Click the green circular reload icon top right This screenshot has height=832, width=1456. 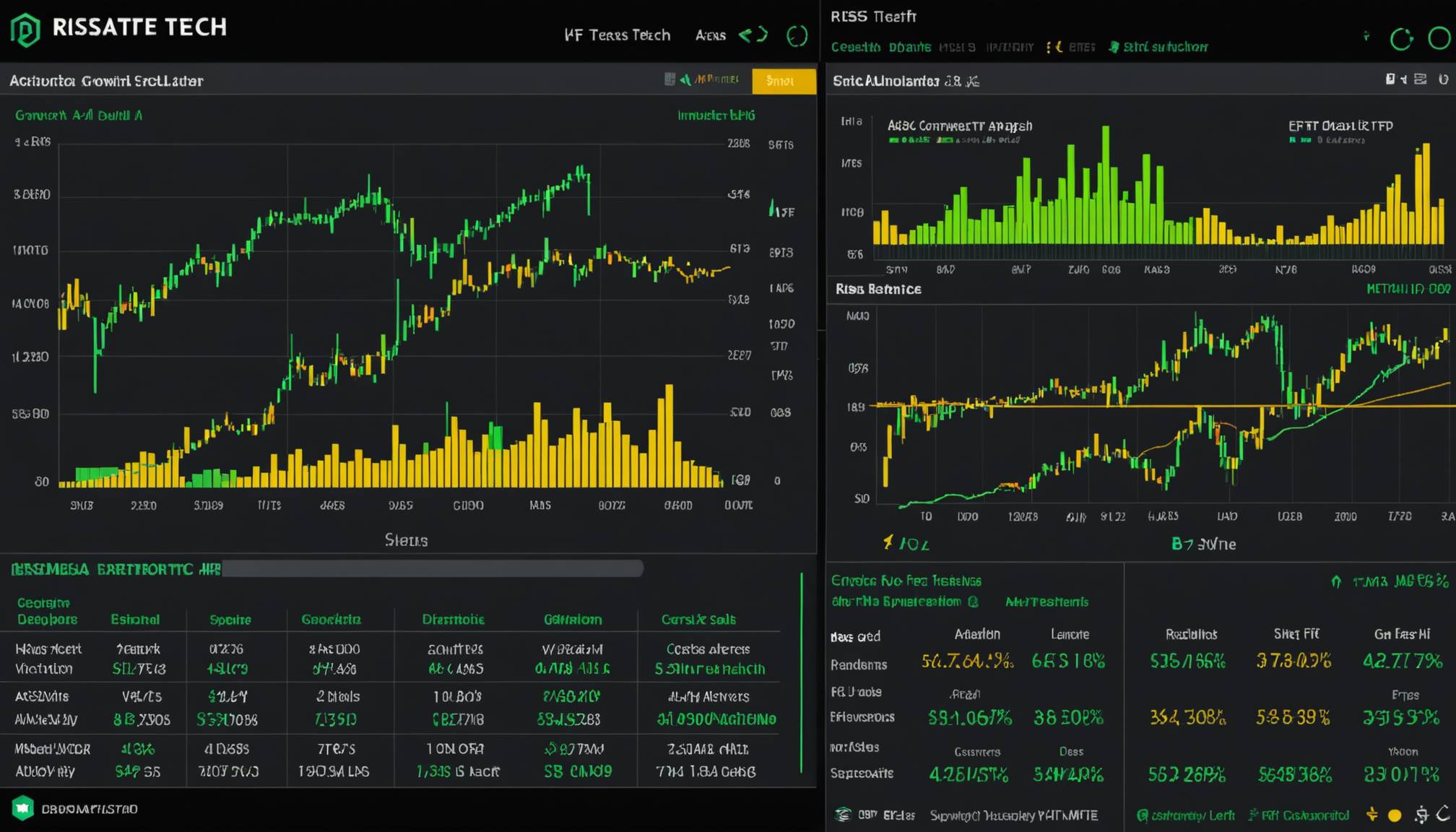1401,39
